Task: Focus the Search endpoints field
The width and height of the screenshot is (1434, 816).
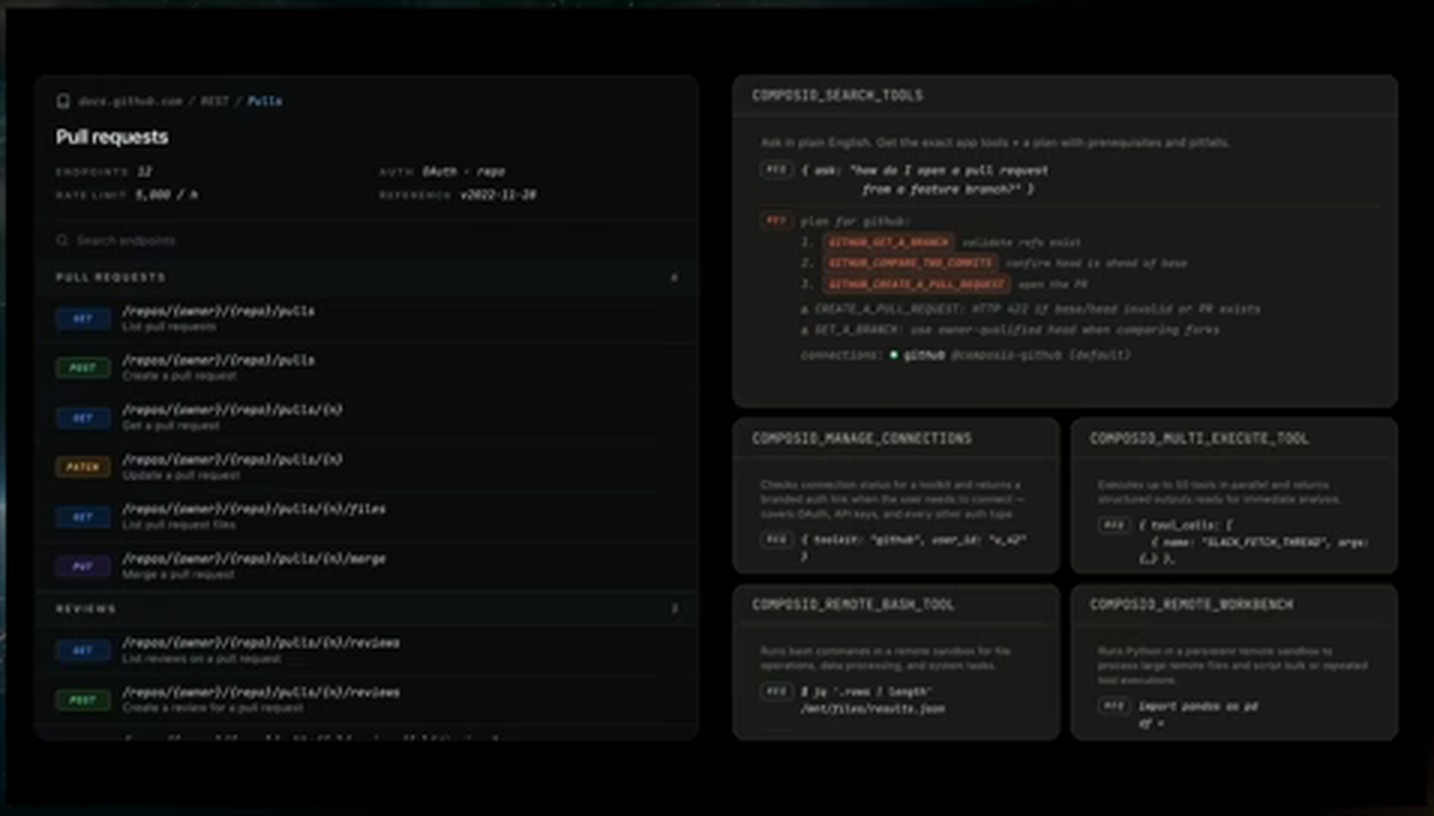Action: click(x=366, y=240)
